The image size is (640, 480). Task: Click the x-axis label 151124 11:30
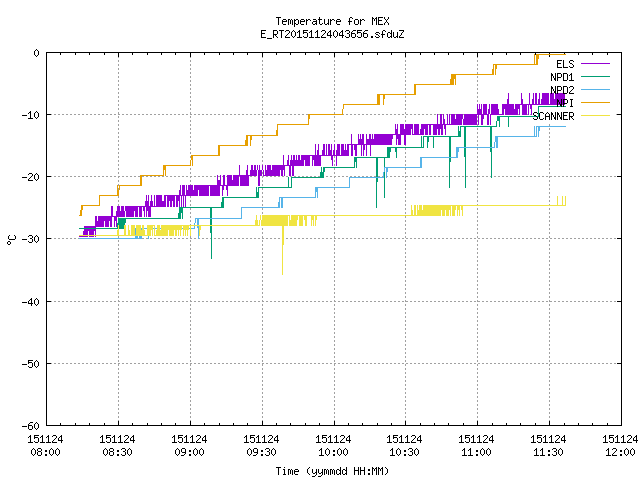(x=548, y=446)
